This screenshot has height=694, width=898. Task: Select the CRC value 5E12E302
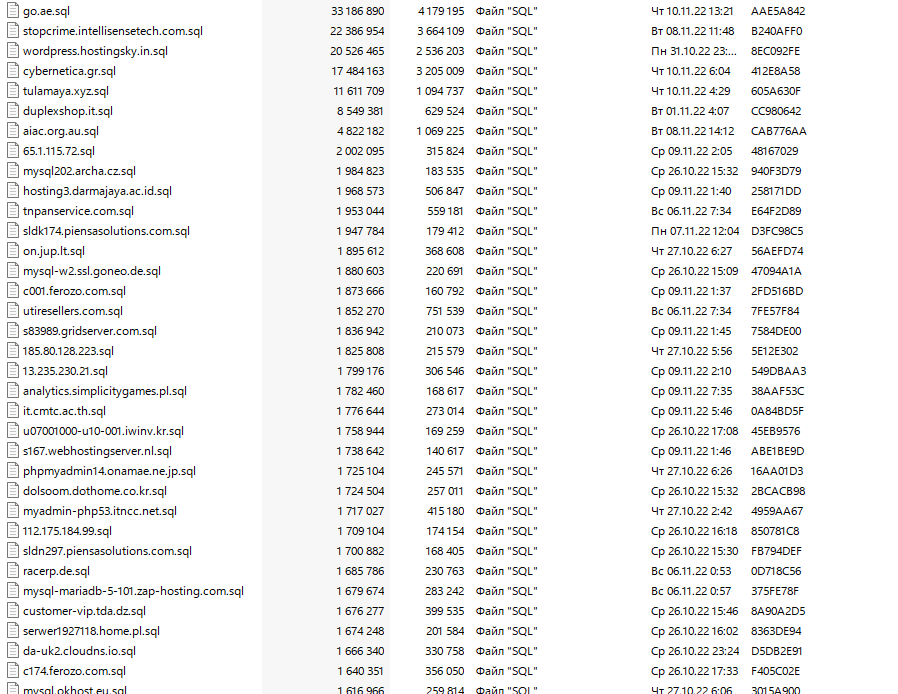pos(774,351)
